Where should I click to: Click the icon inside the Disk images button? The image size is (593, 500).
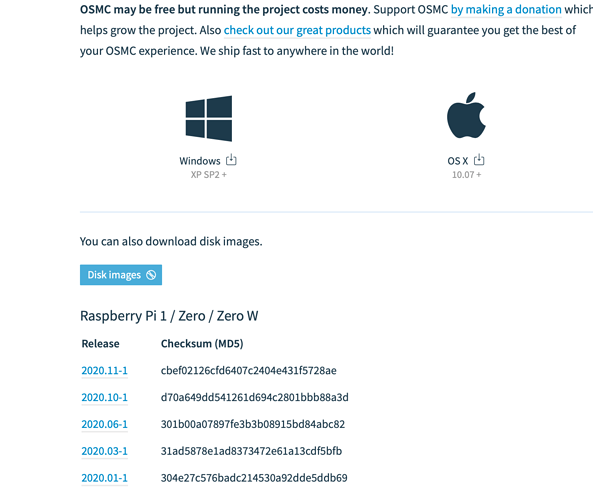click(x=151, y=275)
